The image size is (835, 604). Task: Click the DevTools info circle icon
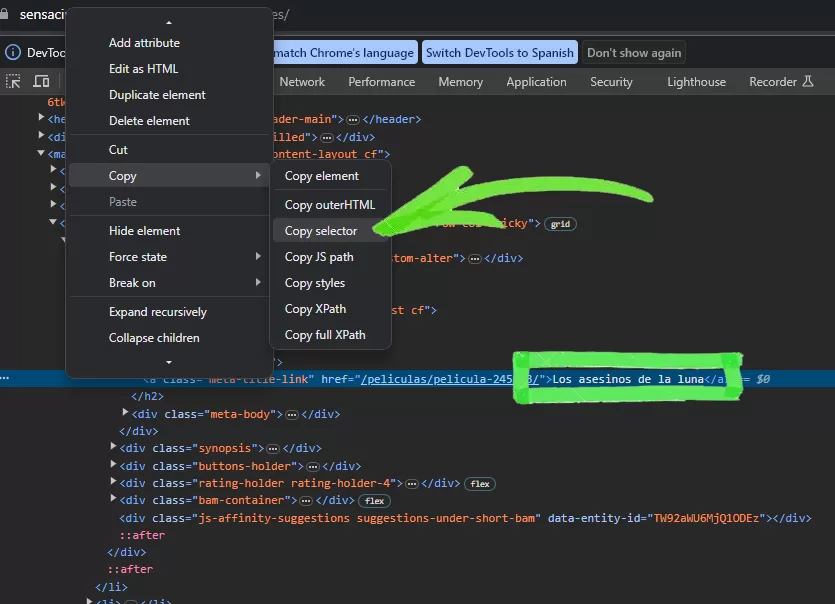coord(13,52)
